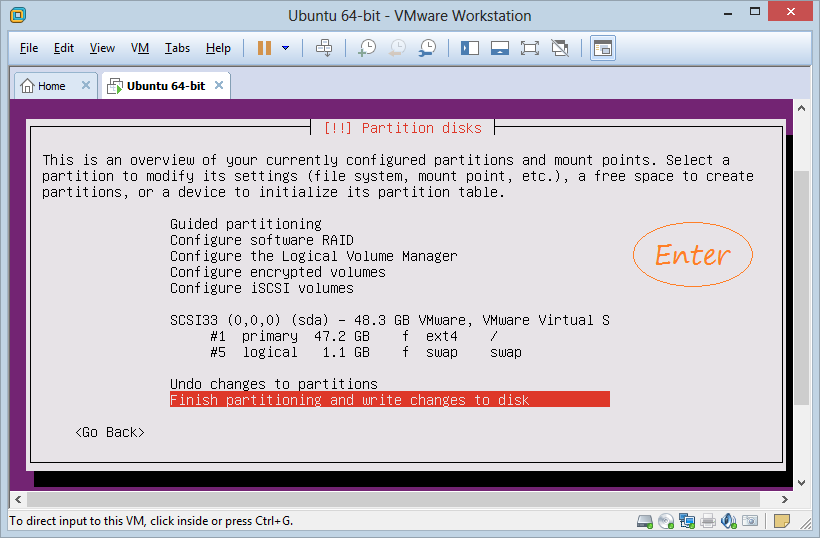Screen dimensions: 820x538
Task: Click the Unity mode icon
Action: (560, 48)
